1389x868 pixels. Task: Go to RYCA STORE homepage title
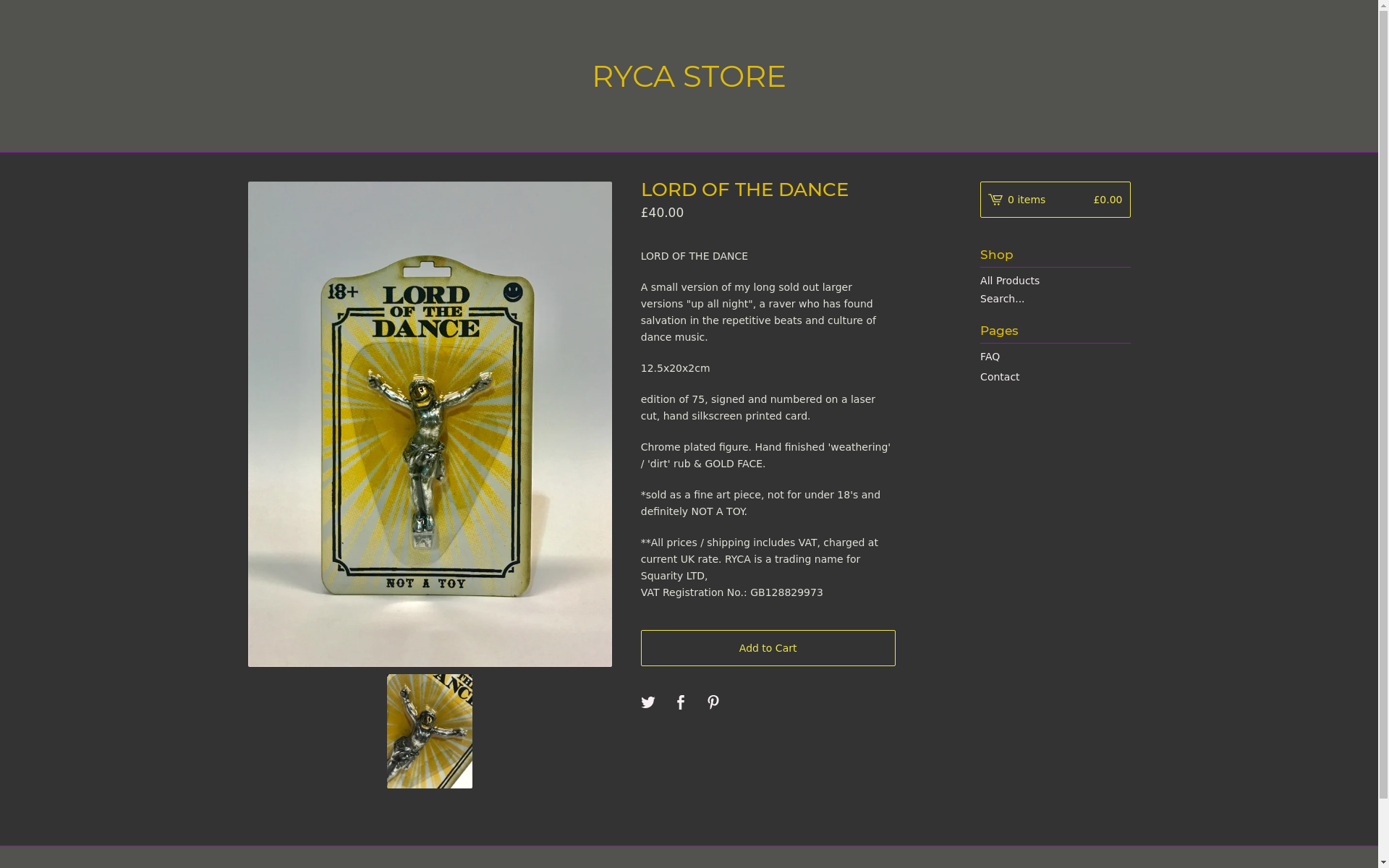click(689, 76)
